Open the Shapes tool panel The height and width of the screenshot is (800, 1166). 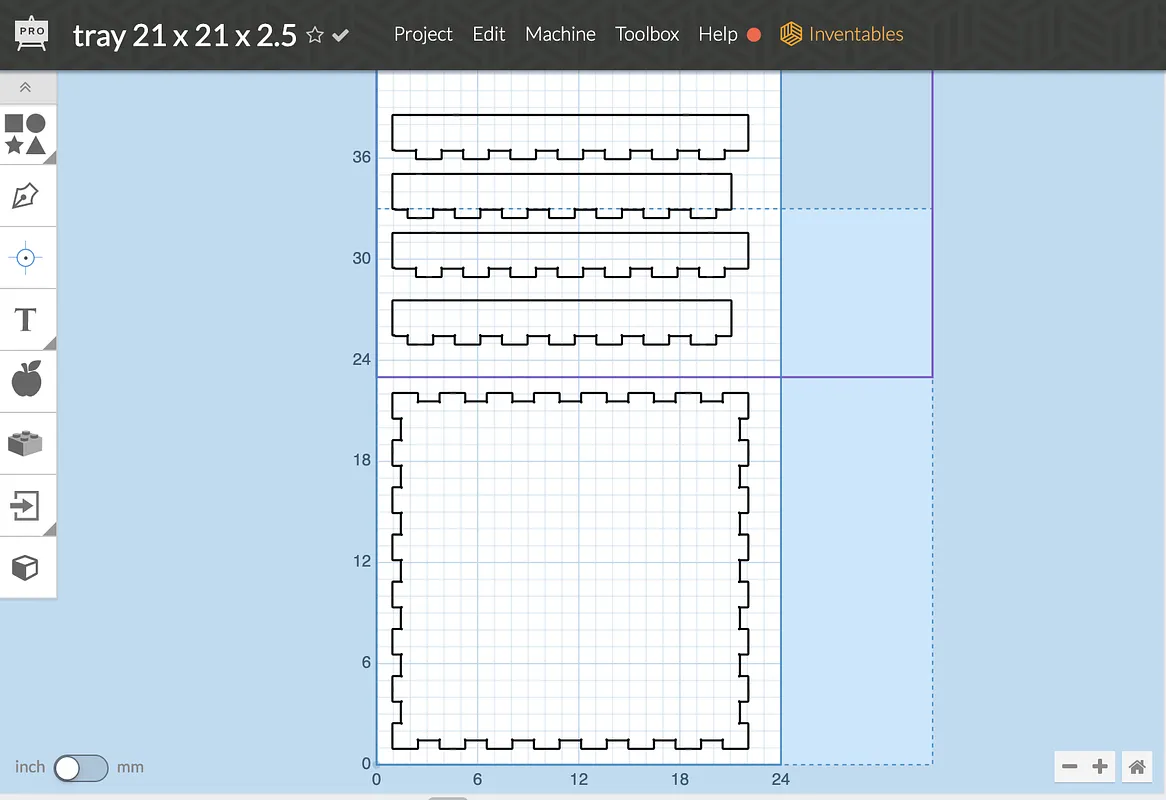coord(26,134)
